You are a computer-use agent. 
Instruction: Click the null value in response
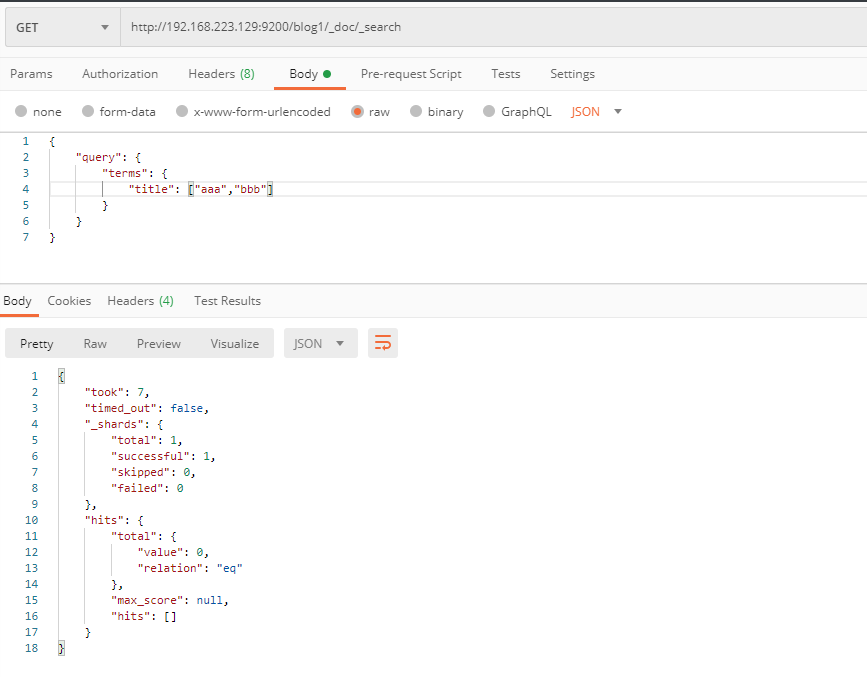tap(210, 601)
